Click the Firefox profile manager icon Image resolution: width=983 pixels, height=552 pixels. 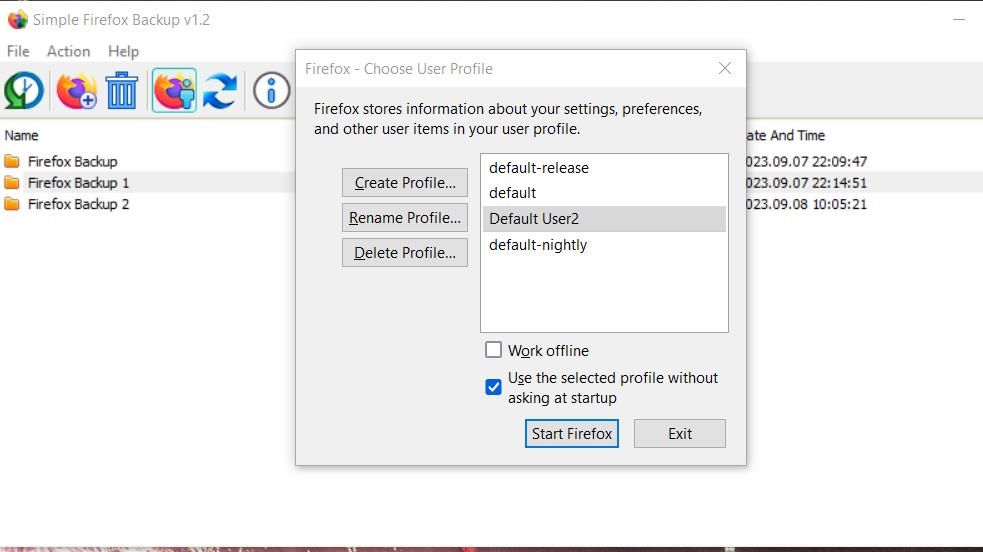click(x=174, y=91)
